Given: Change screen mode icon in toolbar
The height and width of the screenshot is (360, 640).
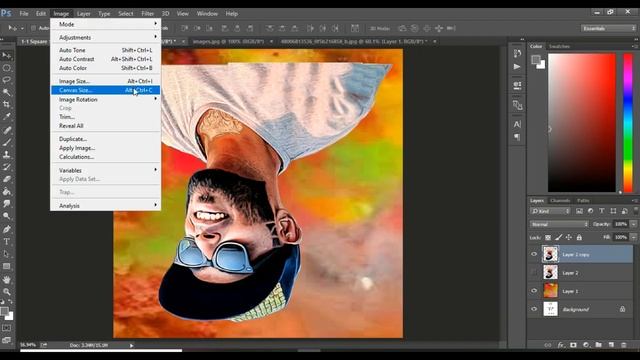Looking at the screenshot, I should [x=7, y=340].
